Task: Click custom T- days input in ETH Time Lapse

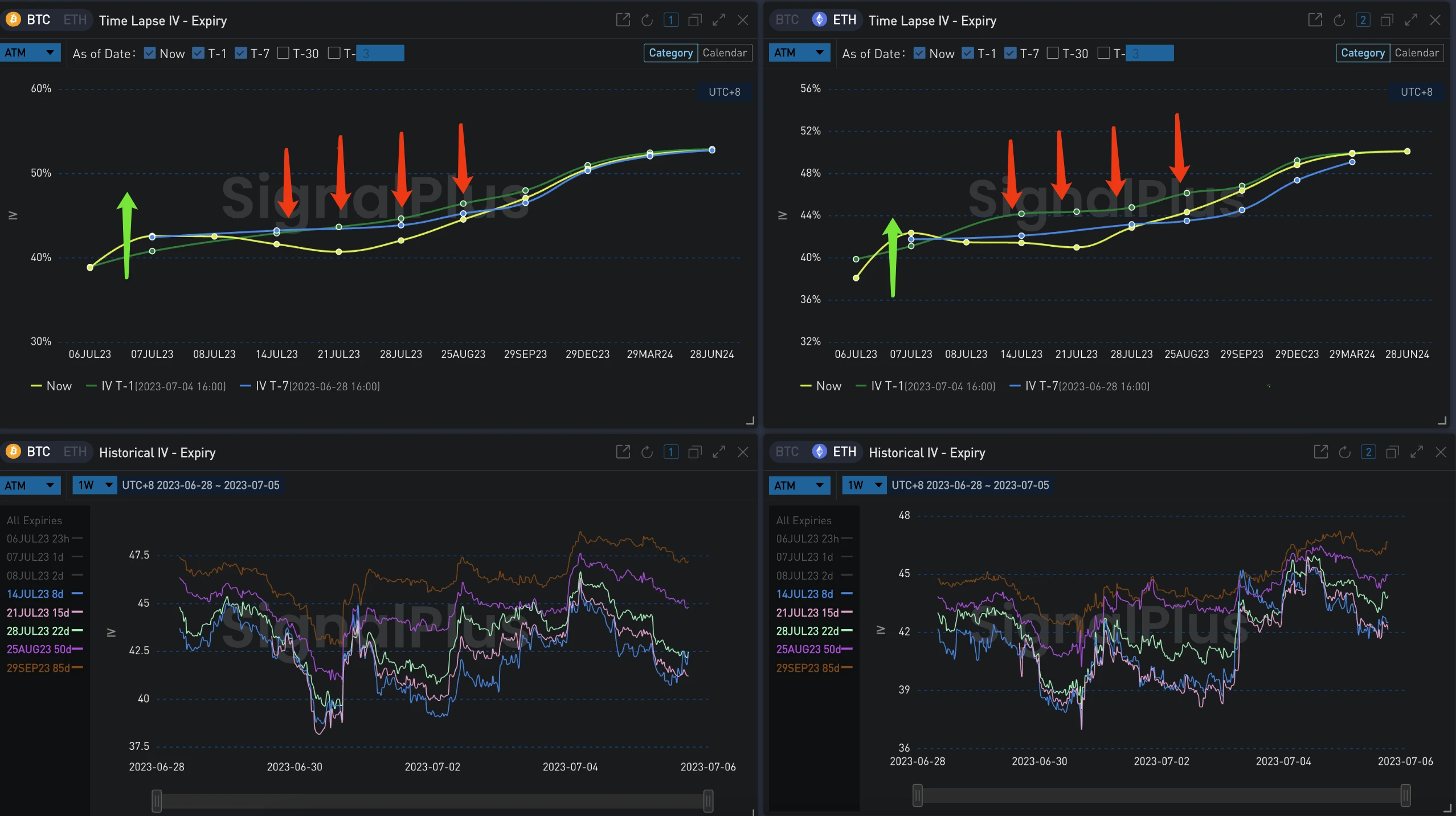Action: (x=1149, y=53)
